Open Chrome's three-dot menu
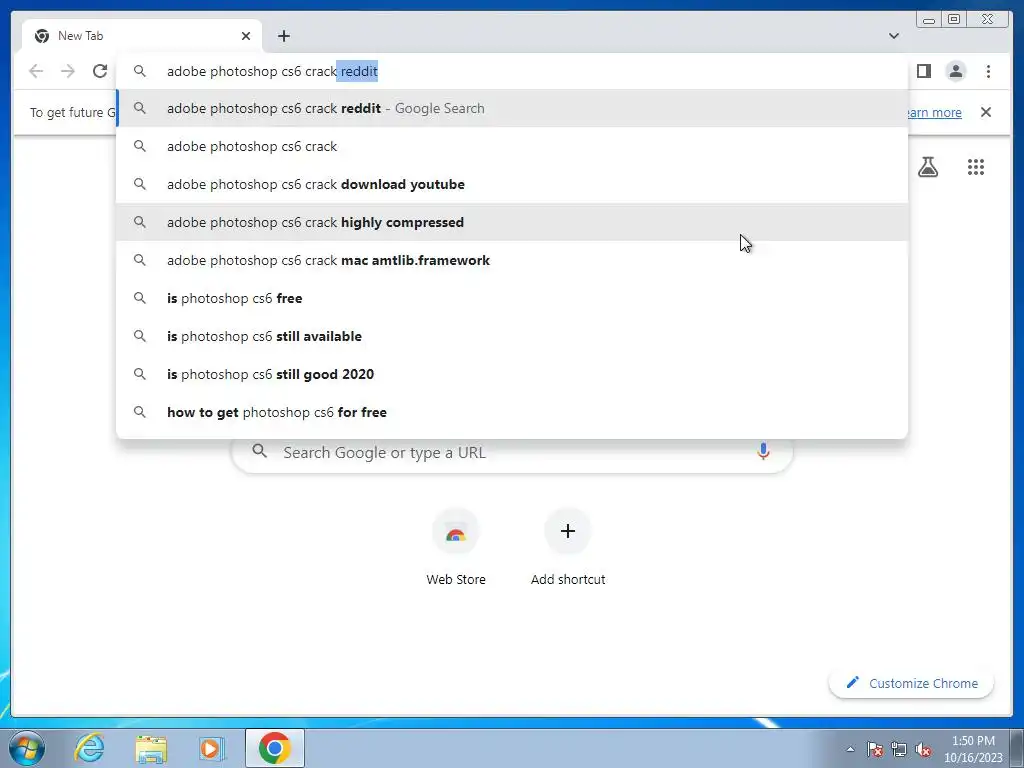The height and width of the screenshot is (768, 1024). coord(988,71)
